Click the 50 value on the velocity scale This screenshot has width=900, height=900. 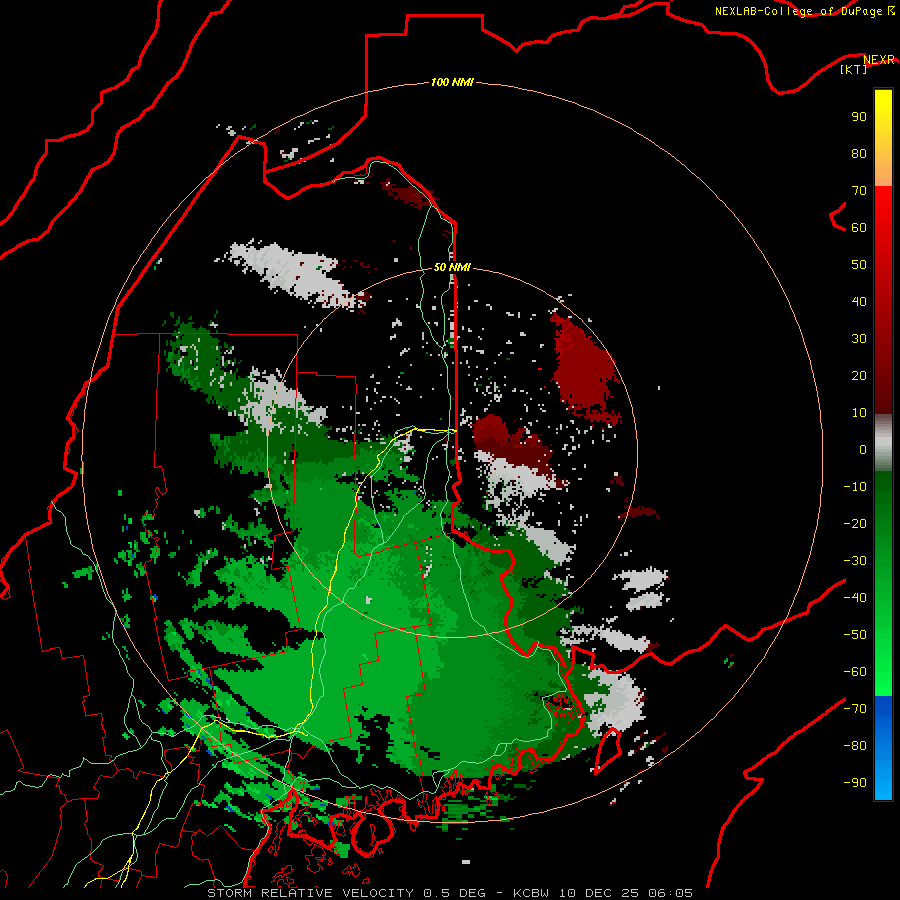[859, 265]
